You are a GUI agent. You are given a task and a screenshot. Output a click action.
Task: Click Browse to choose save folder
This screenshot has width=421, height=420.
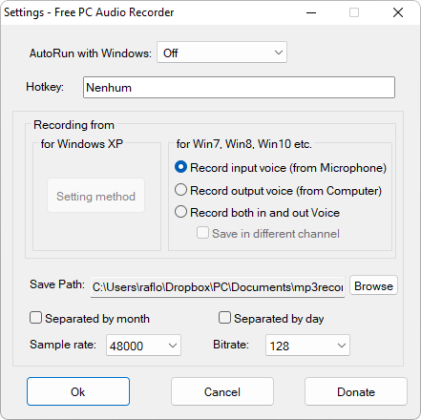373,286
